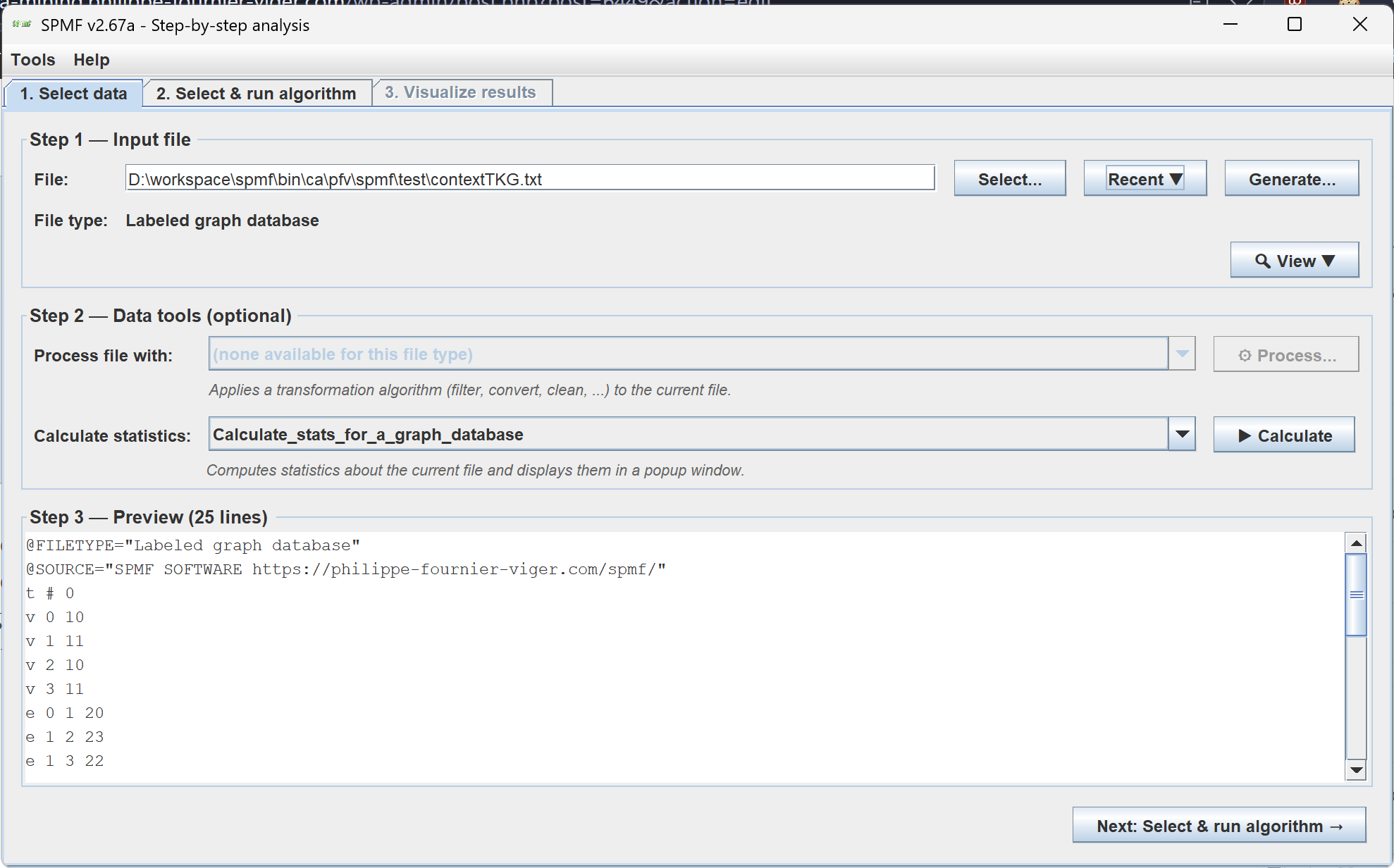Expand the Recent files dropdown
Screen dimensions: 1394x868
click(1145, 179)
